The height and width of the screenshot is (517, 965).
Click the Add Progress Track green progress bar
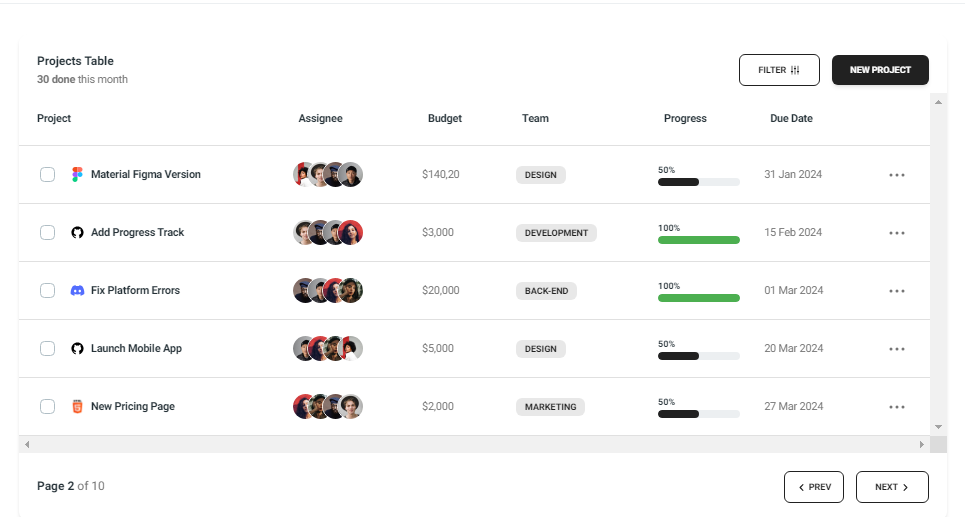tap(698, 240)
